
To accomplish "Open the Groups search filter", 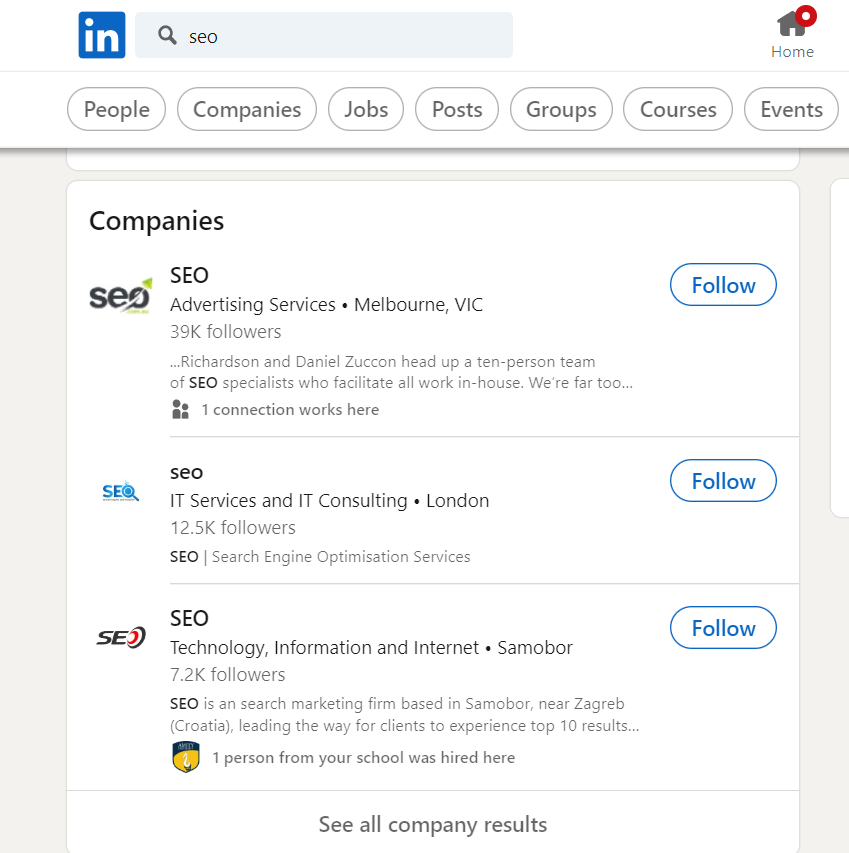I will click(x=561, y=109).
